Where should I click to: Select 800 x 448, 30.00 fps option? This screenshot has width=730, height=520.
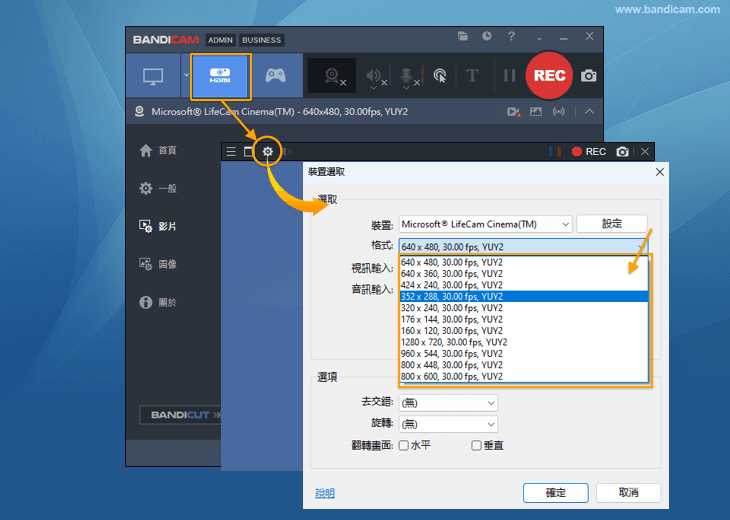click(x=524, y=365)
